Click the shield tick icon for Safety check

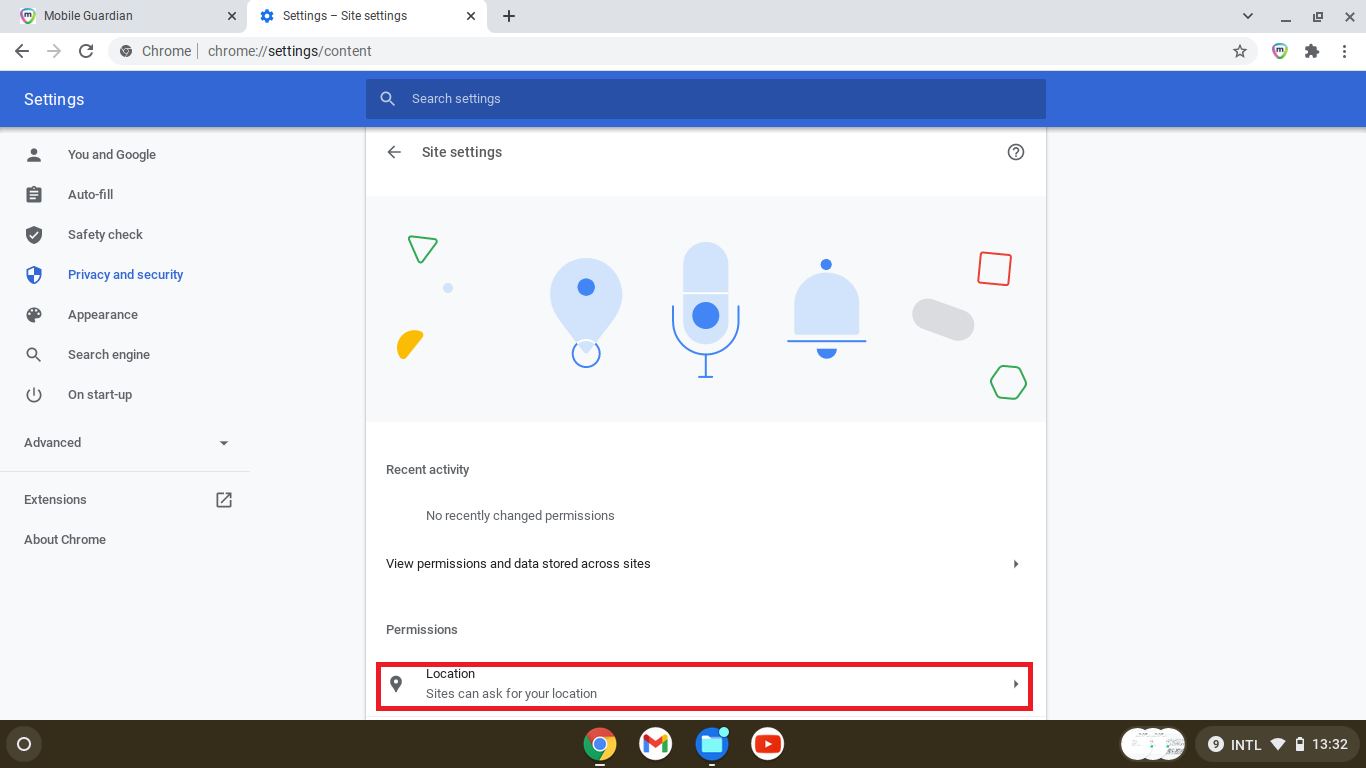point(34,235)
